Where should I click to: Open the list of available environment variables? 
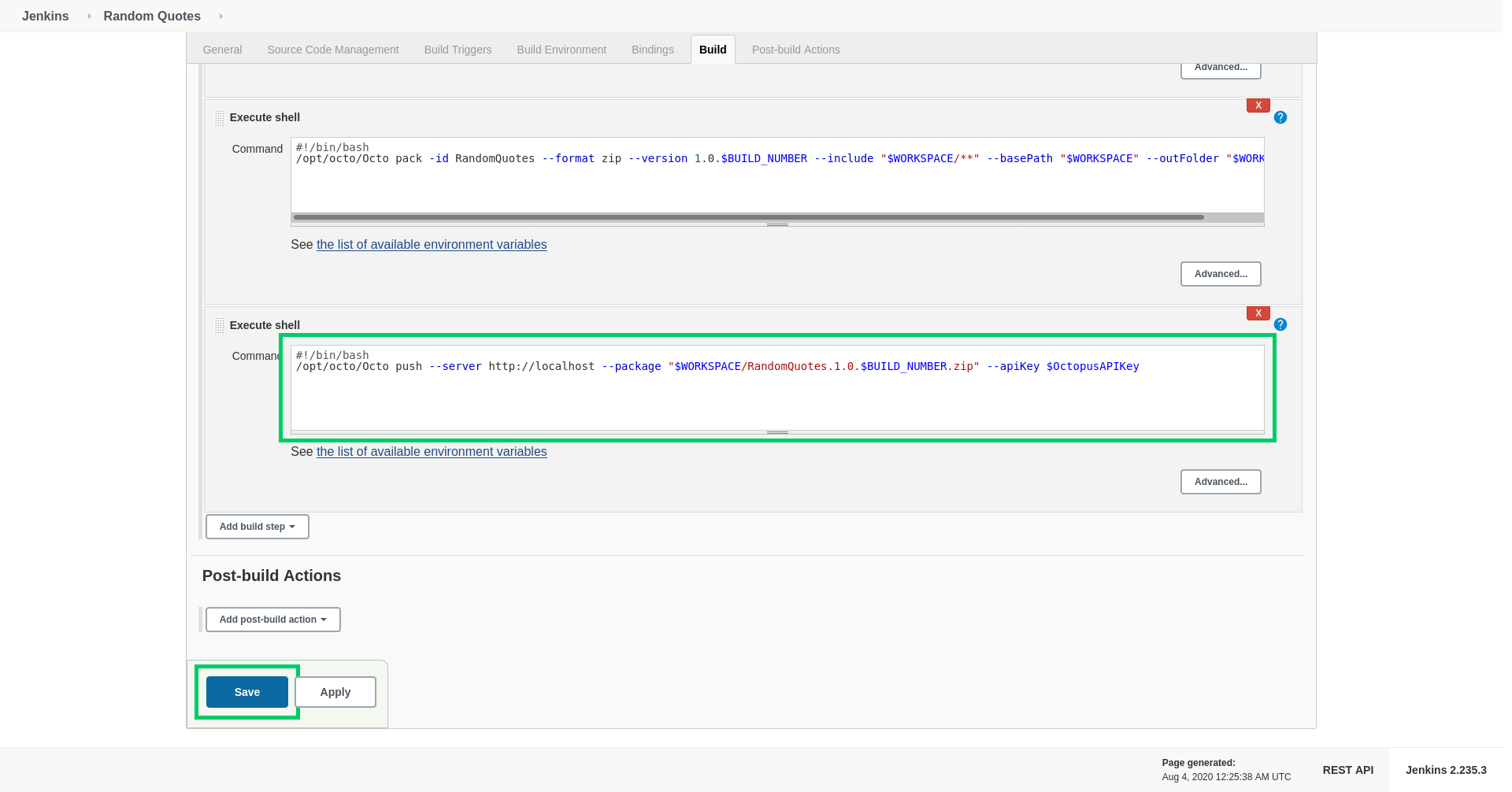432,244
